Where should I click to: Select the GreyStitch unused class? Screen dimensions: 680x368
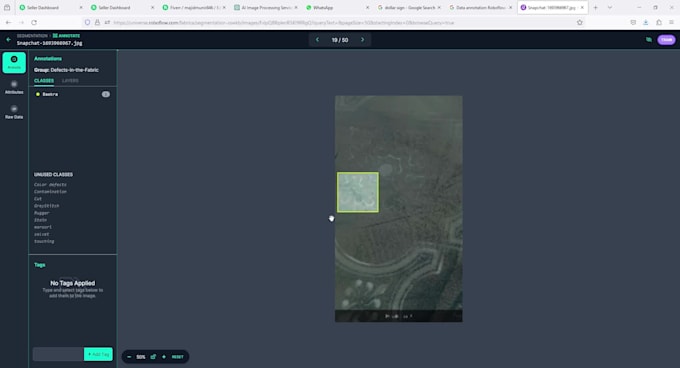[x=46, y=206]
